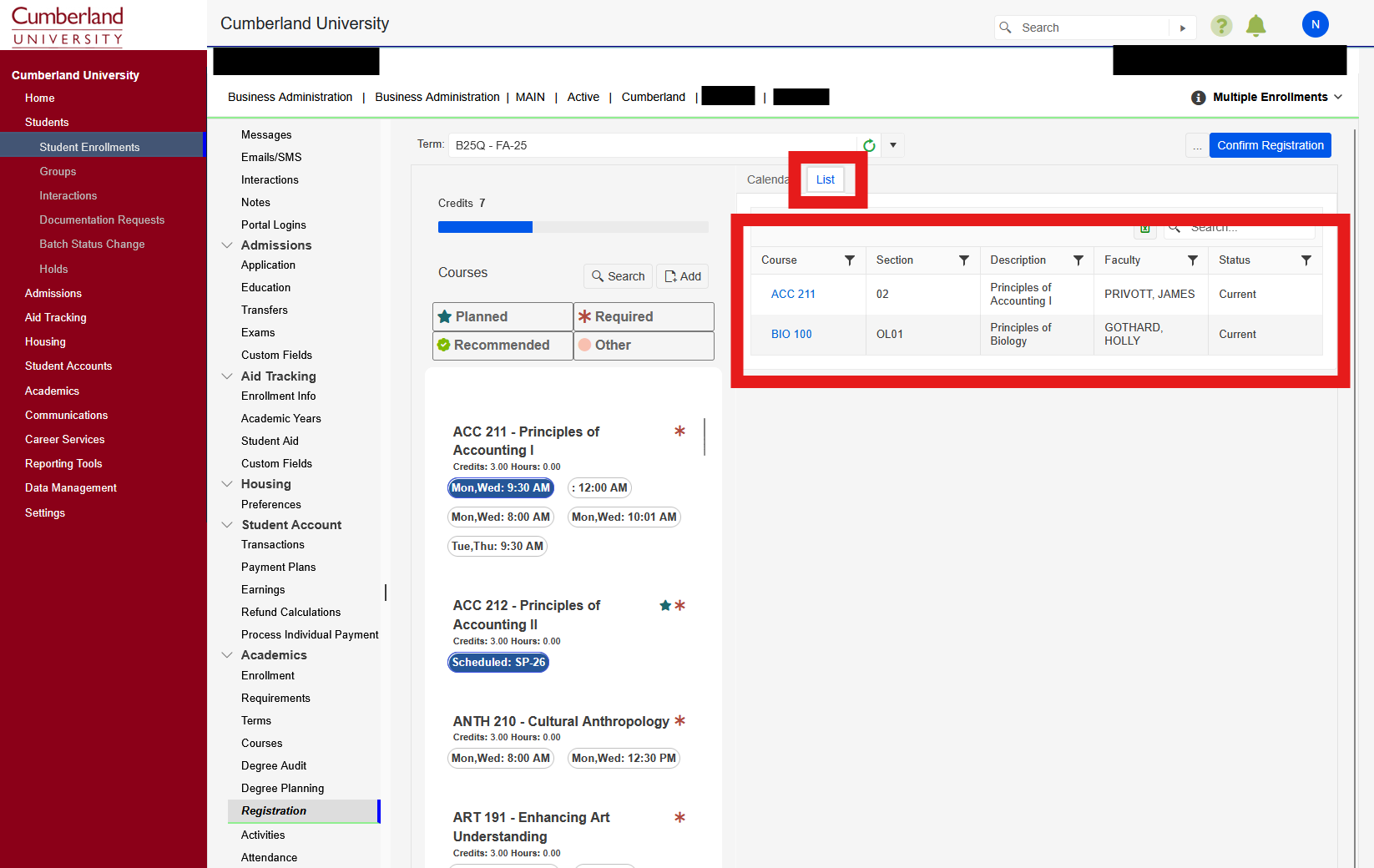Screen dimensions: 1374x868
Task: Collapse the Student Account section
Action: point(227,525)
